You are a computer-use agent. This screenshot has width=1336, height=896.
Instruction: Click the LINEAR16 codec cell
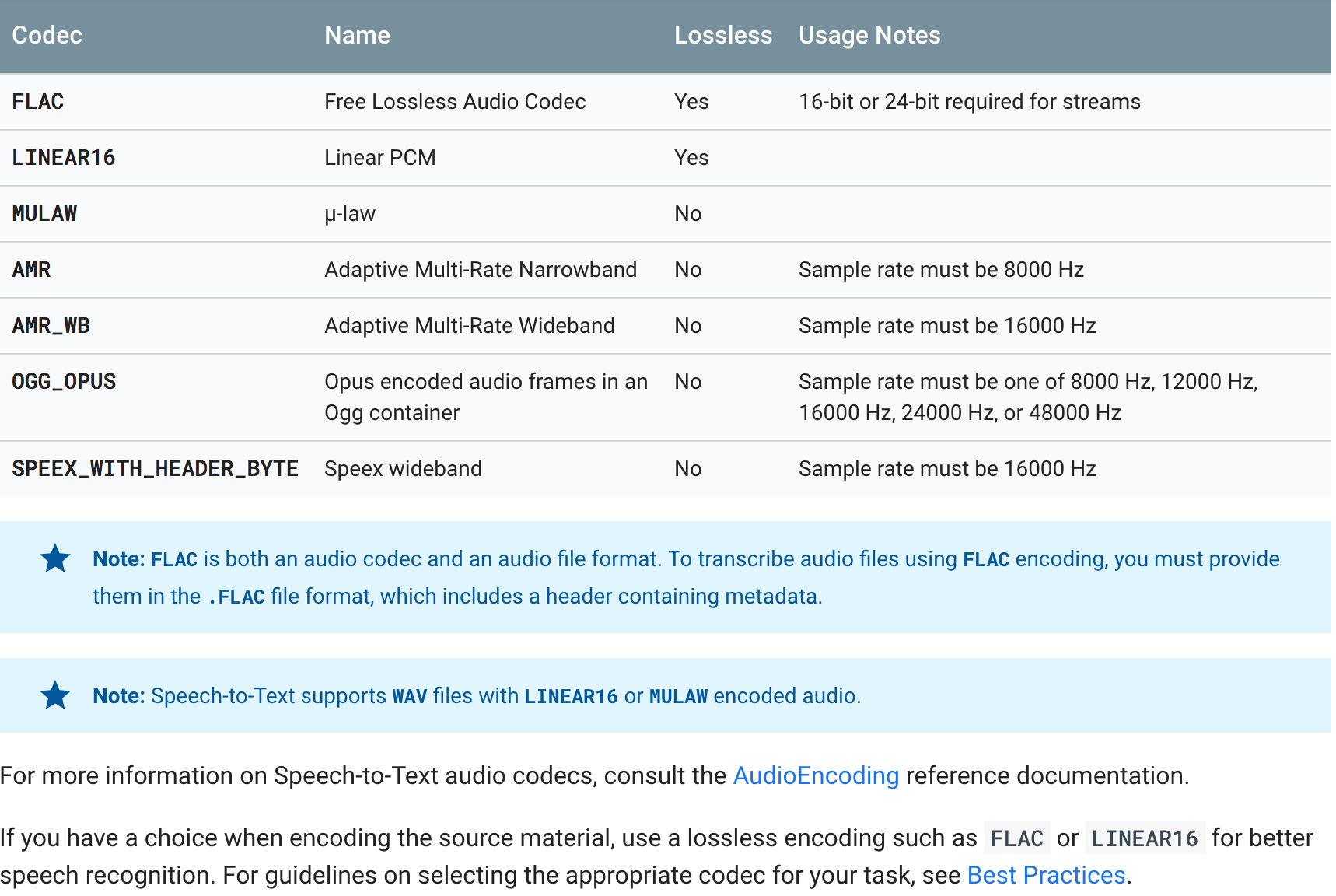64,158
